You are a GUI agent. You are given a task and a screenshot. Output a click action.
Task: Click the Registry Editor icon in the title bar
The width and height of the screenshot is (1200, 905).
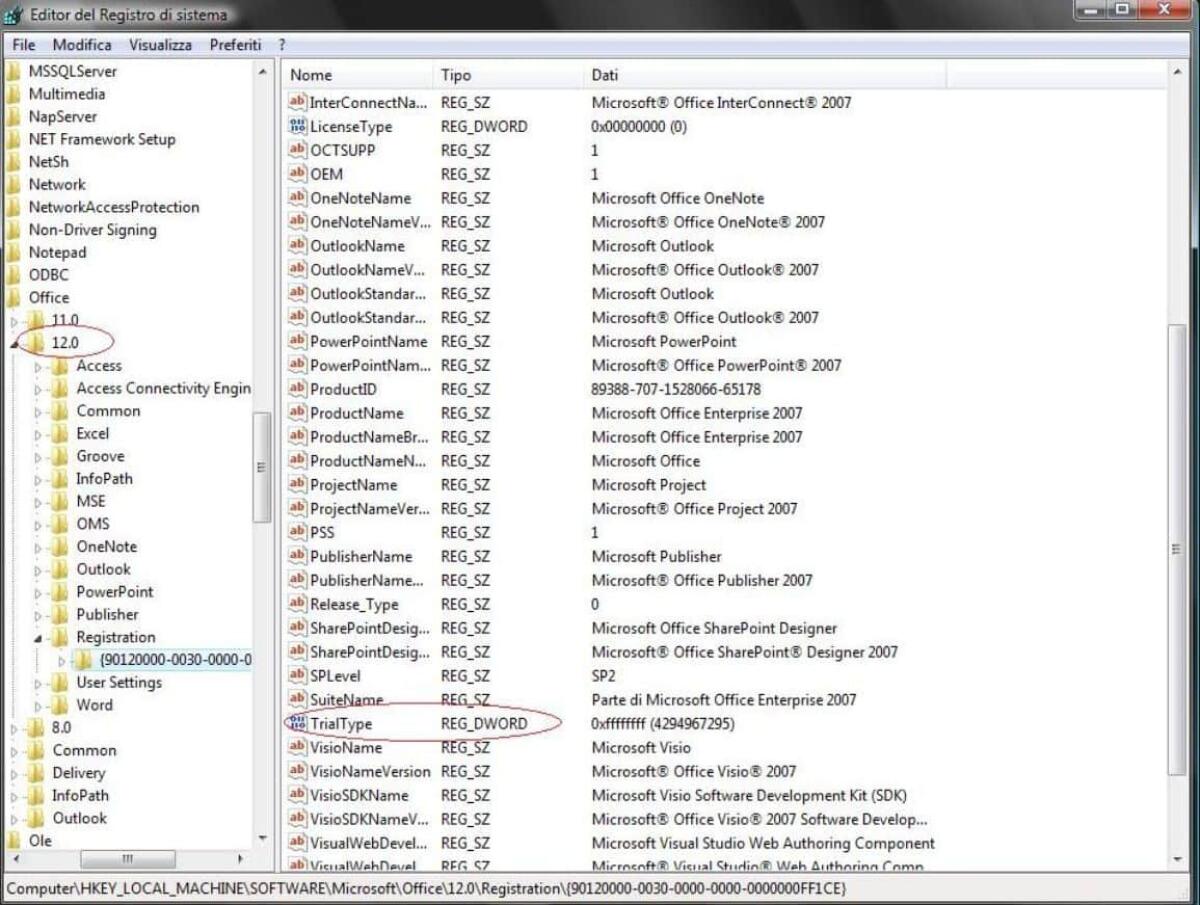tap(14, 14)
